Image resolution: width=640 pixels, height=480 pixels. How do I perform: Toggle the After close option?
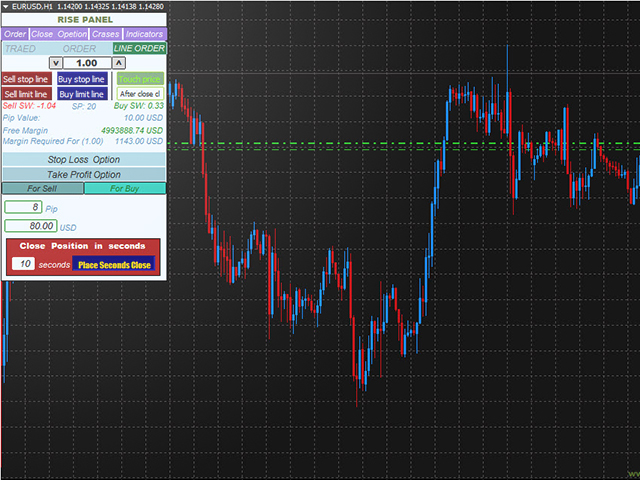(140, 94)
